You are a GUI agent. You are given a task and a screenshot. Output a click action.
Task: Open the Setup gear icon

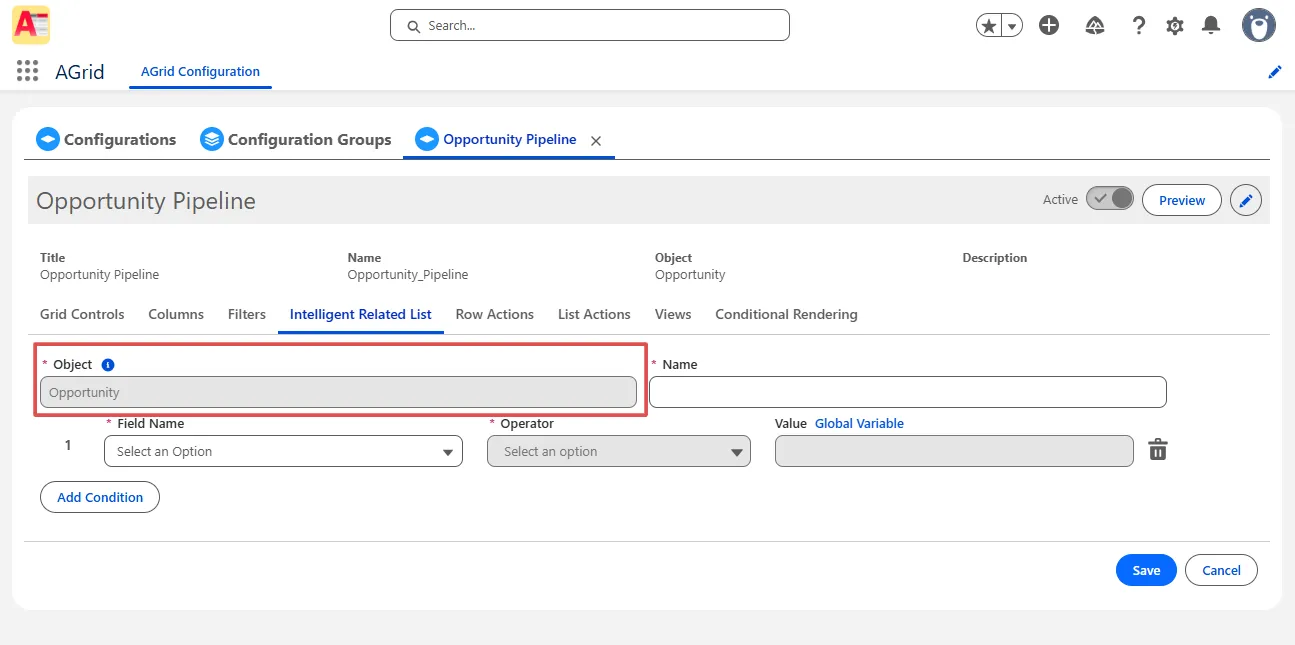[1175, 26]
